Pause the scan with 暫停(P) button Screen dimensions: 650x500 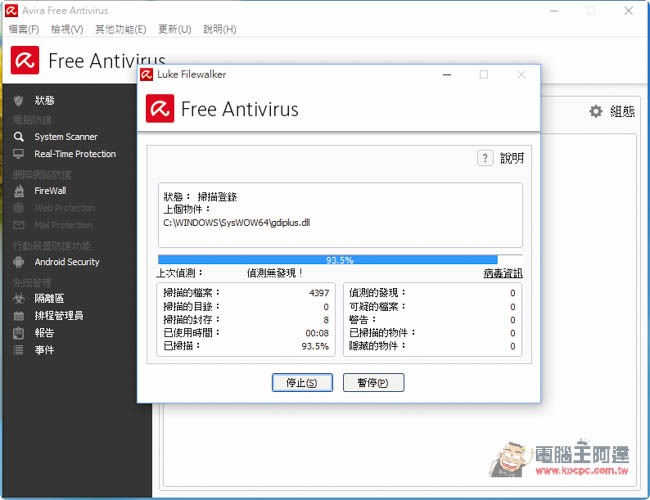(374, 382)
